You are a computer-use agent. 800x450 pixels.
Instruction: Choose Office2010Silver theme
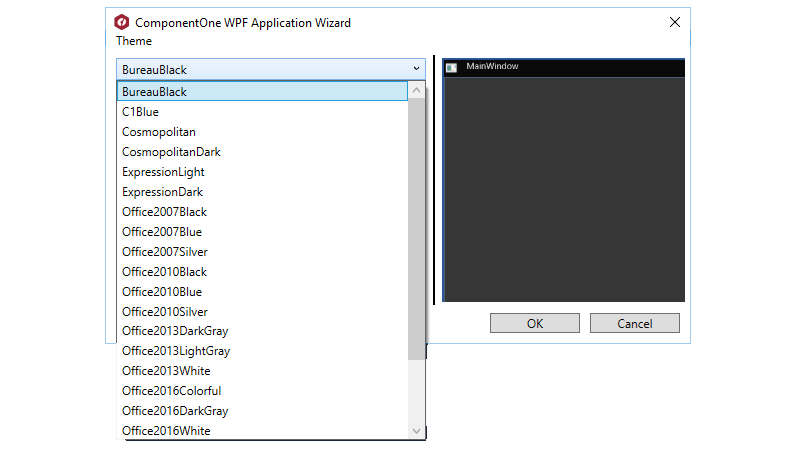262,311
